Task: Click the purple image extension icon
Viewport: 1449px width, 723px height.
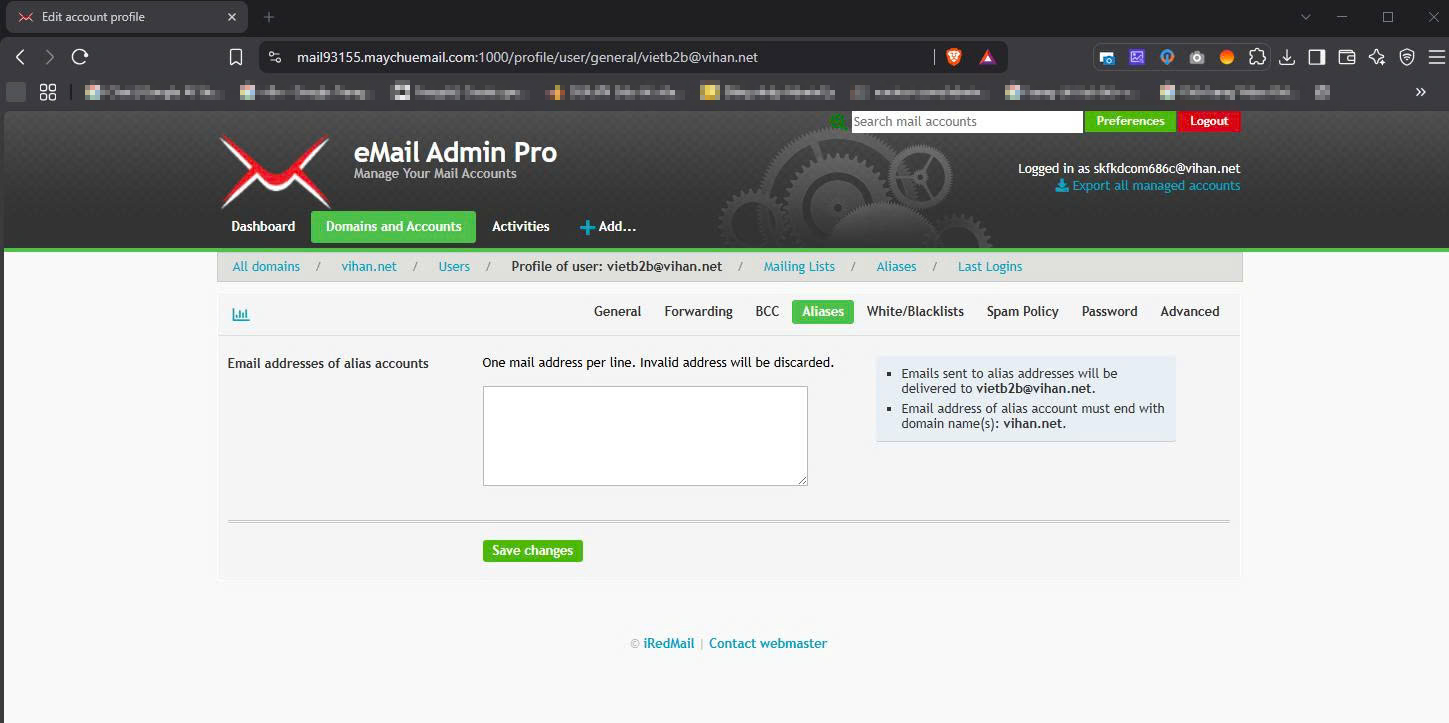Action: coord(1137,57)
